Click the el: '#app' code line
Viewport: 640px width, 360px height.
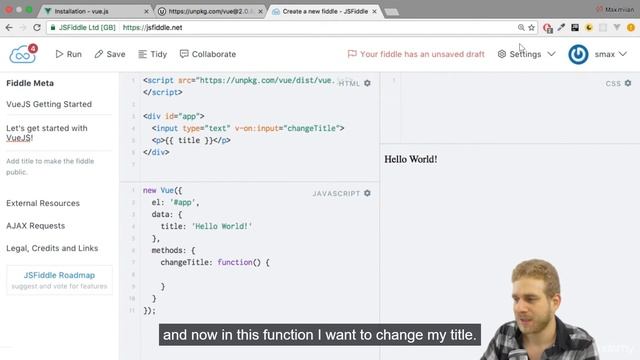(176, 202)
